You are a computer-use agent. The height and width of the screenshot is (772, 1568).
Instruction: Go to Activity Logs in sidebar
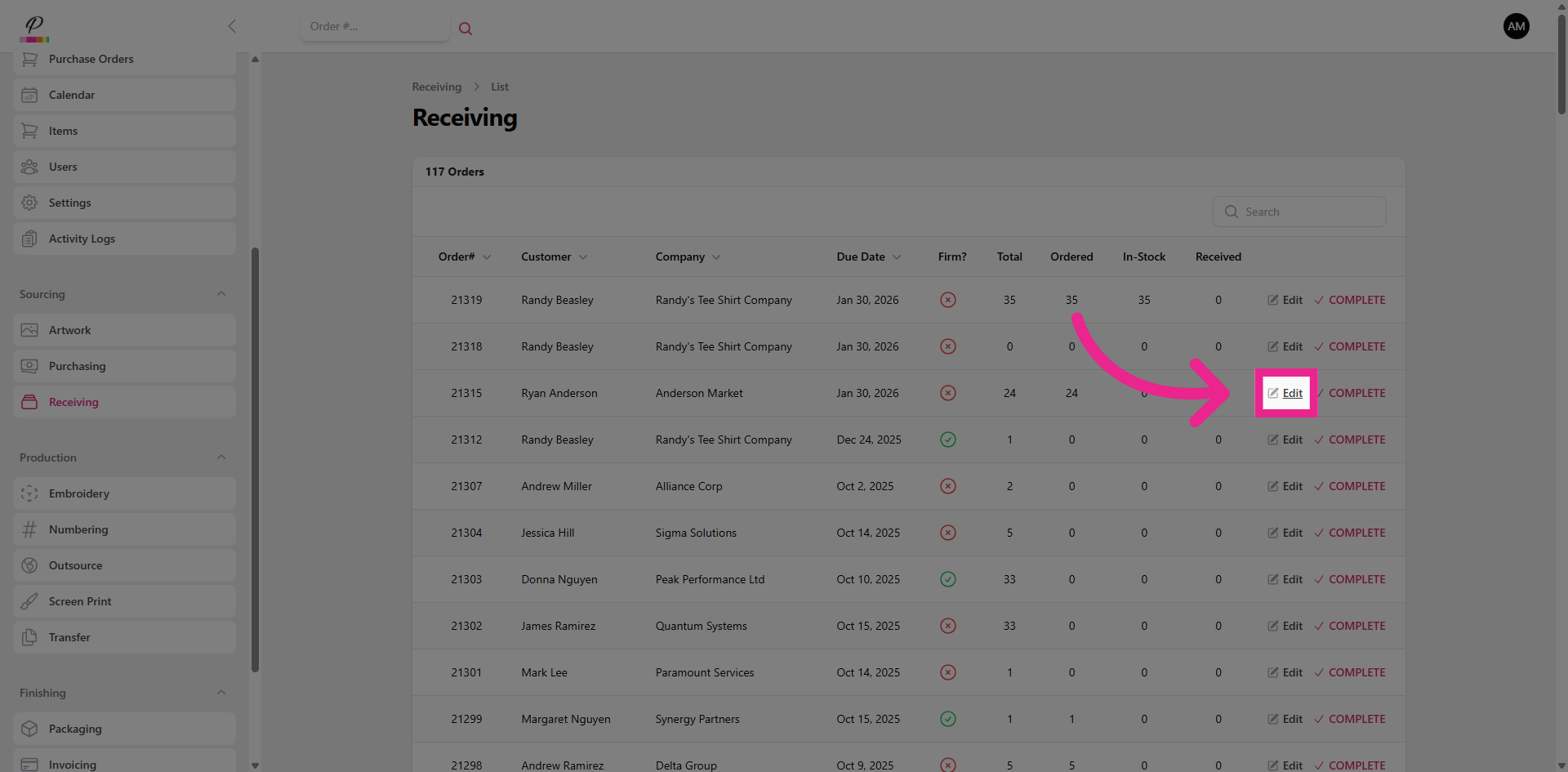click(x=82, y=239)
